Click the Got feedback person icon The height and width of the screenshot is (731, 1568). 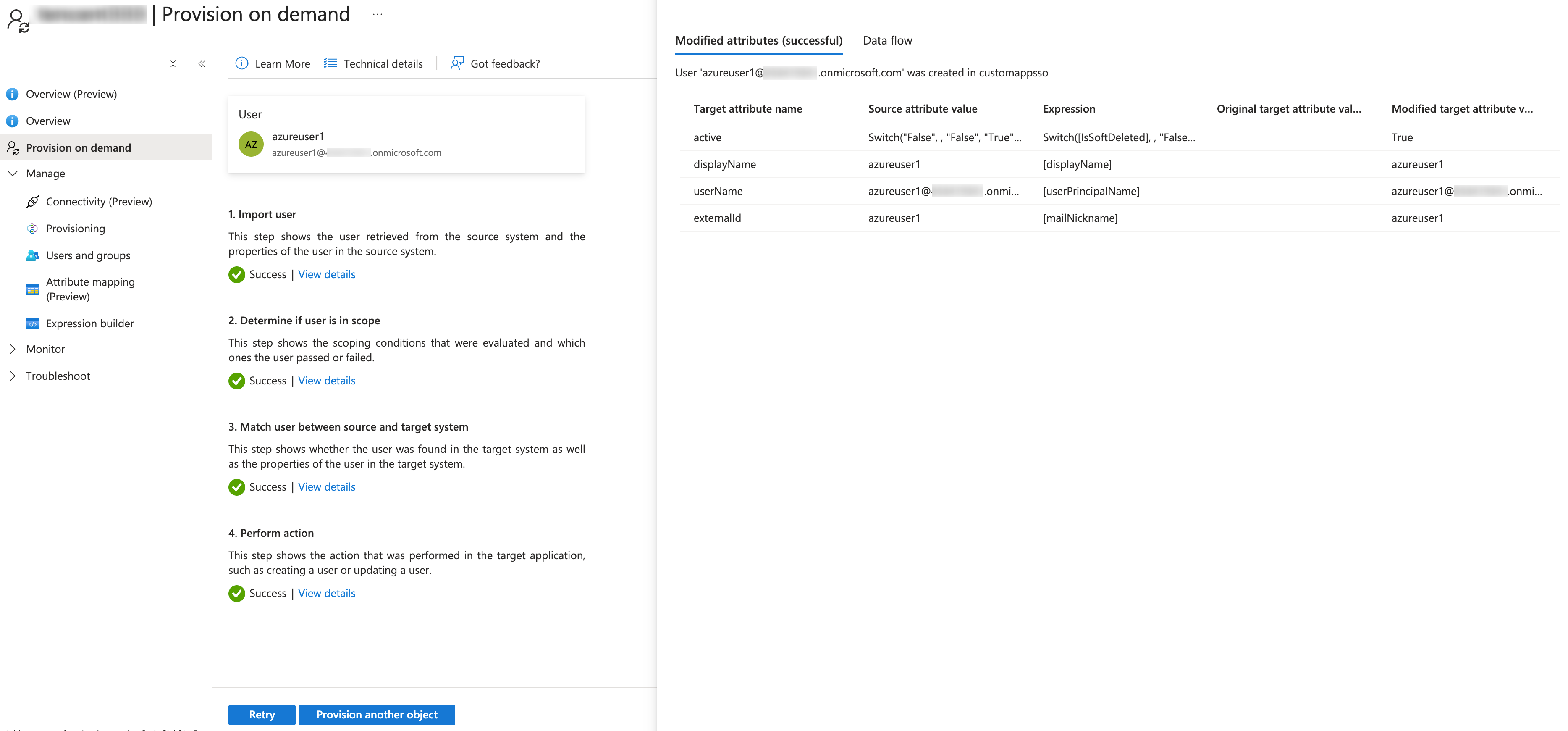tap(457, 63)
